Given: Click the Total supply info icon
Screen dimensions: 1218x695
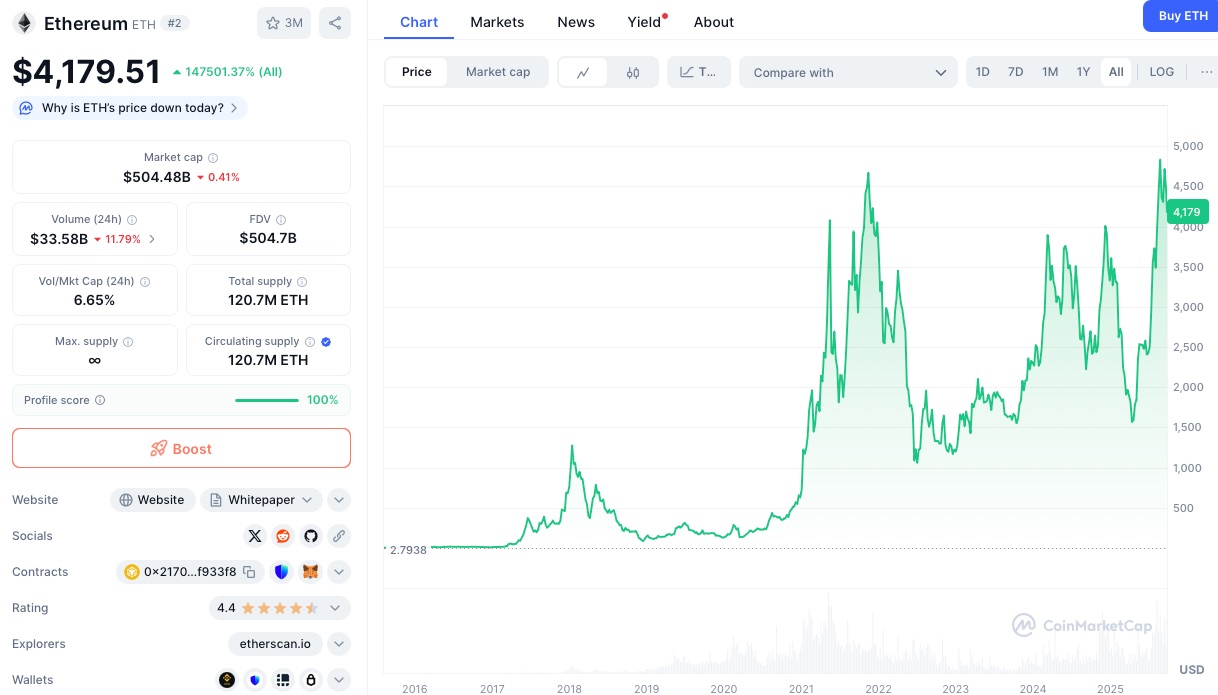Looking at the screenshot, I should click(302, 282).
